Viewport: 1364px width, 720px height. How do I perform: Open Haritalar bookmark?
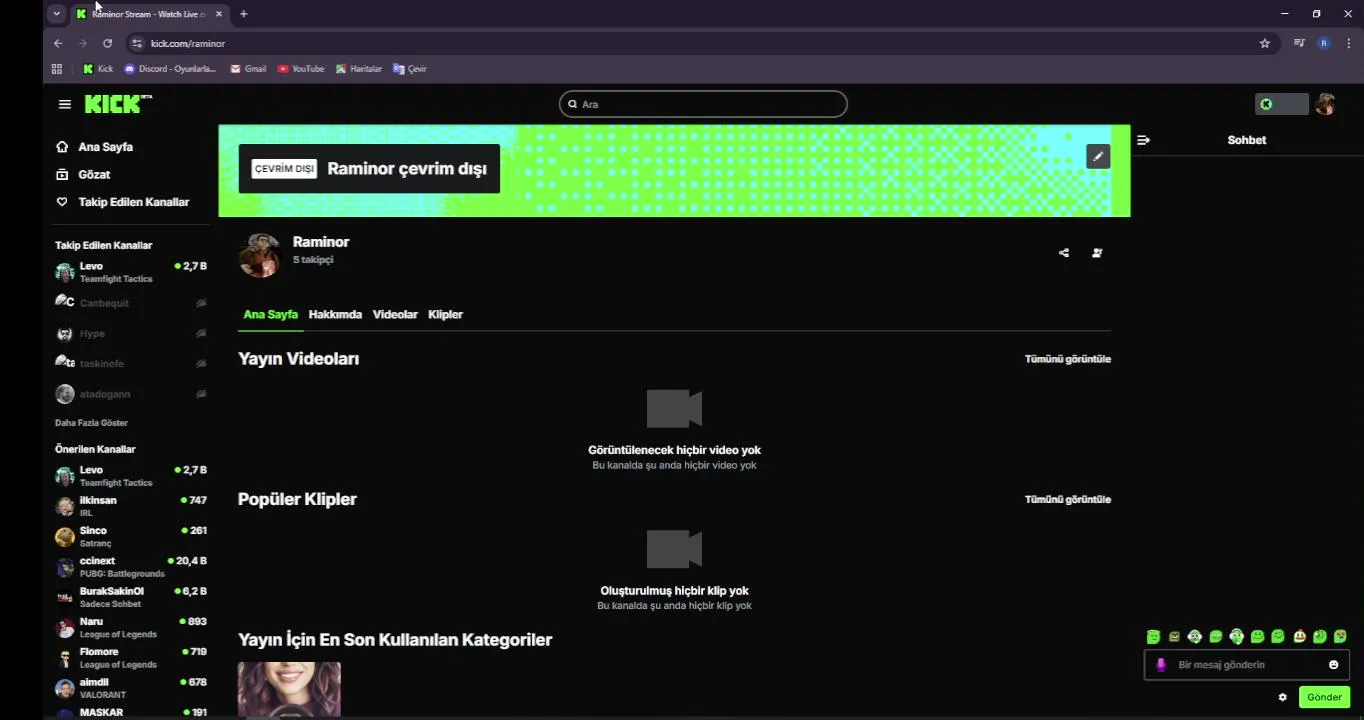coord(358,69)
